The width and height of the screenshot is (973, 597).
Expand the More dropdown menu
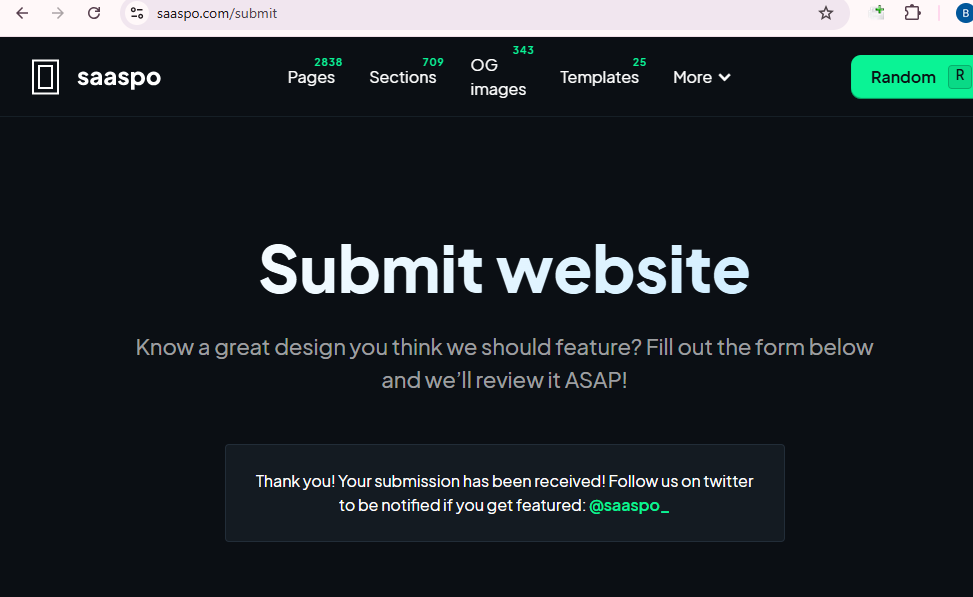pyautogui.click(x=701, y=77)
